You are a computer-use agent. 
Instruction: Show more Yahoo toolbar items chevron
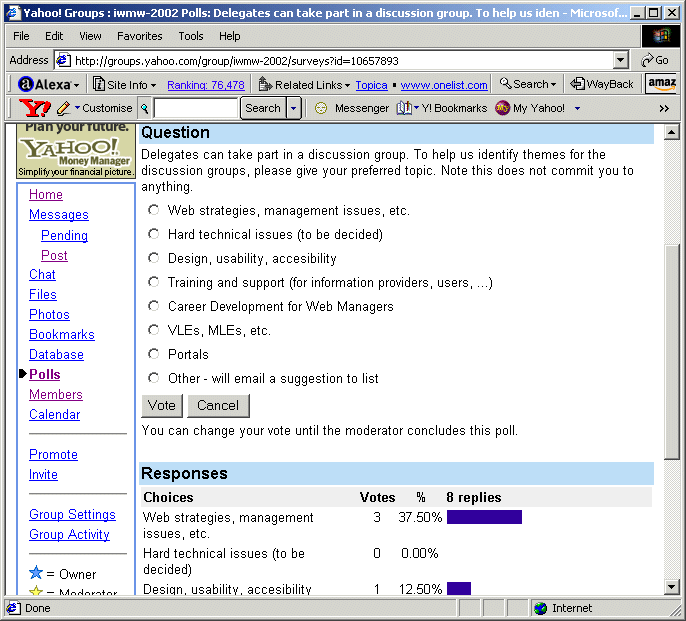[664, 109]
